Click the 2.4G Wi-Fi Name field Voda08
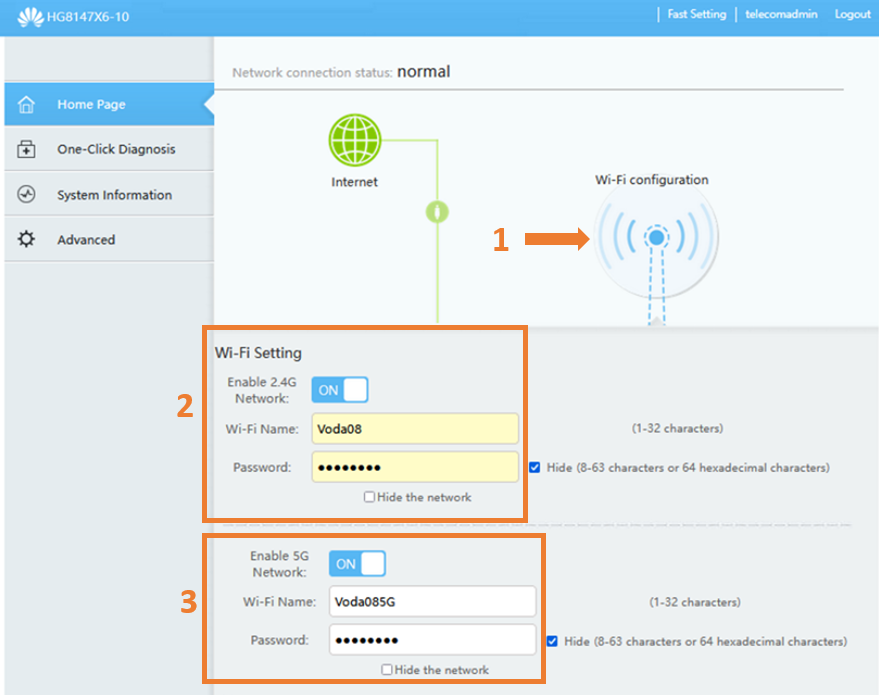Screen dimensions: 879x695 [x=415, y=429]
